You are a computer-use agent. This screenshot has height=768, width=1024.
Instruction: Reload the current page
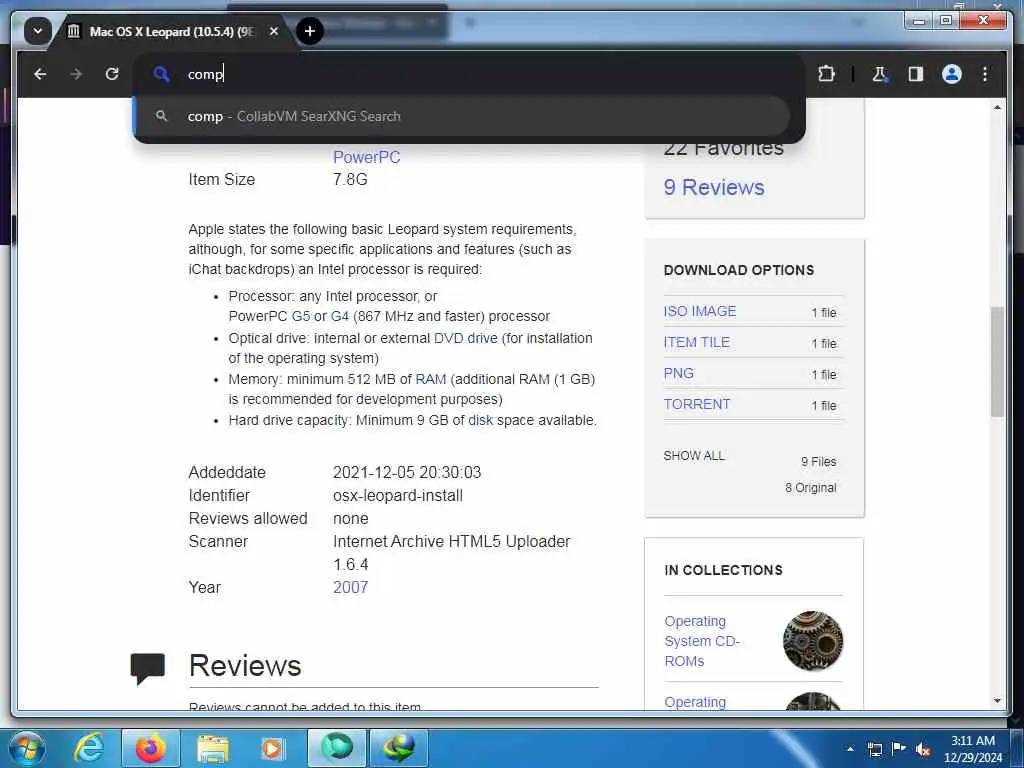[x=112, y=74]
